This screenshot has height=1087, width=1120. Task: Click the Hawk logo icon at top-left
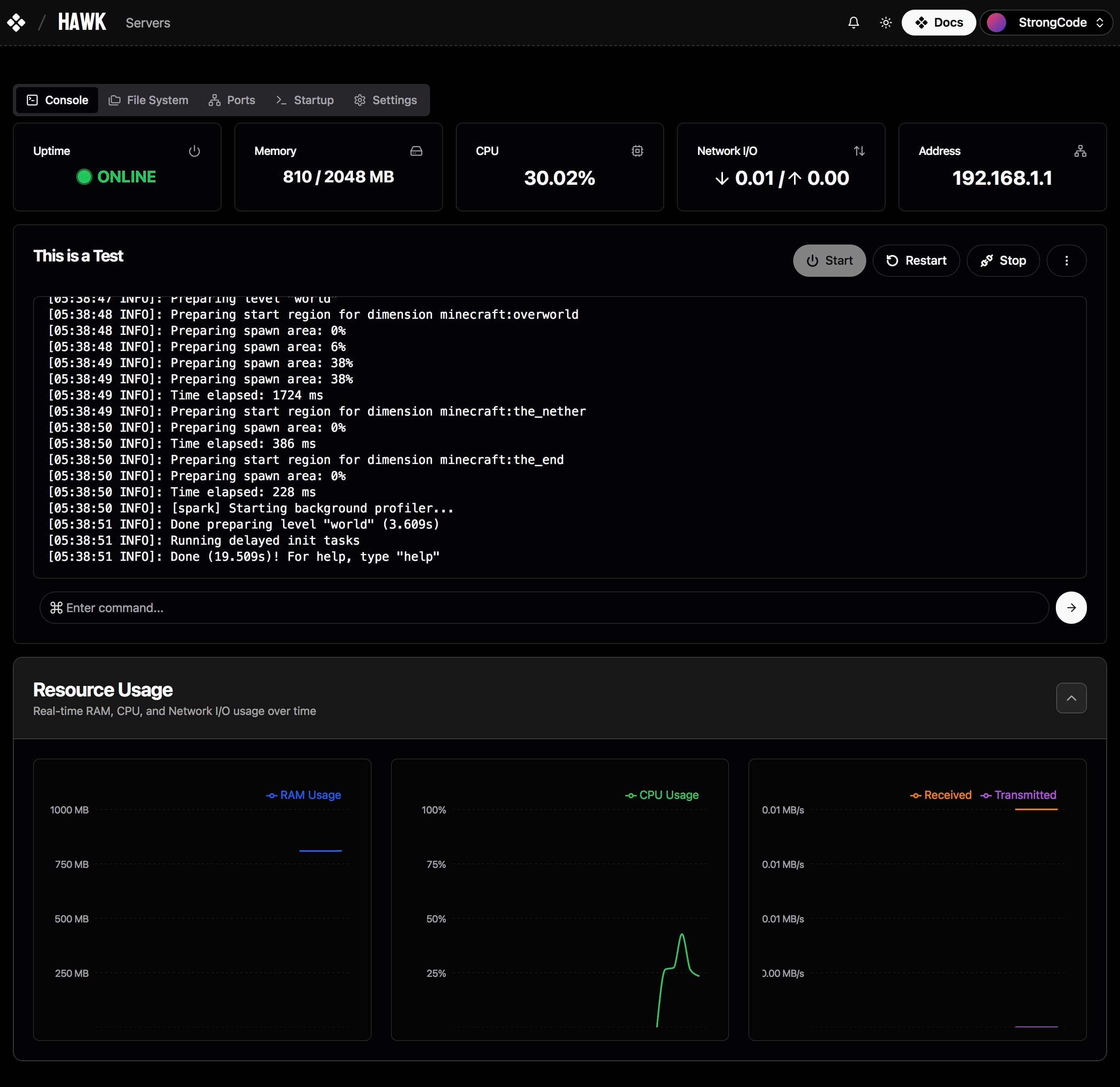(16, 23)
